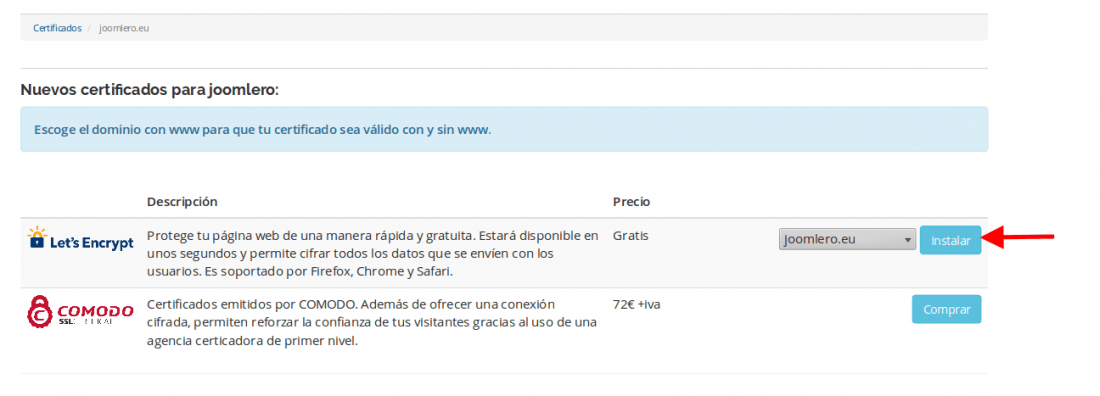Click the Precio column header
The image size is (1100, 396).
point(631,202)
